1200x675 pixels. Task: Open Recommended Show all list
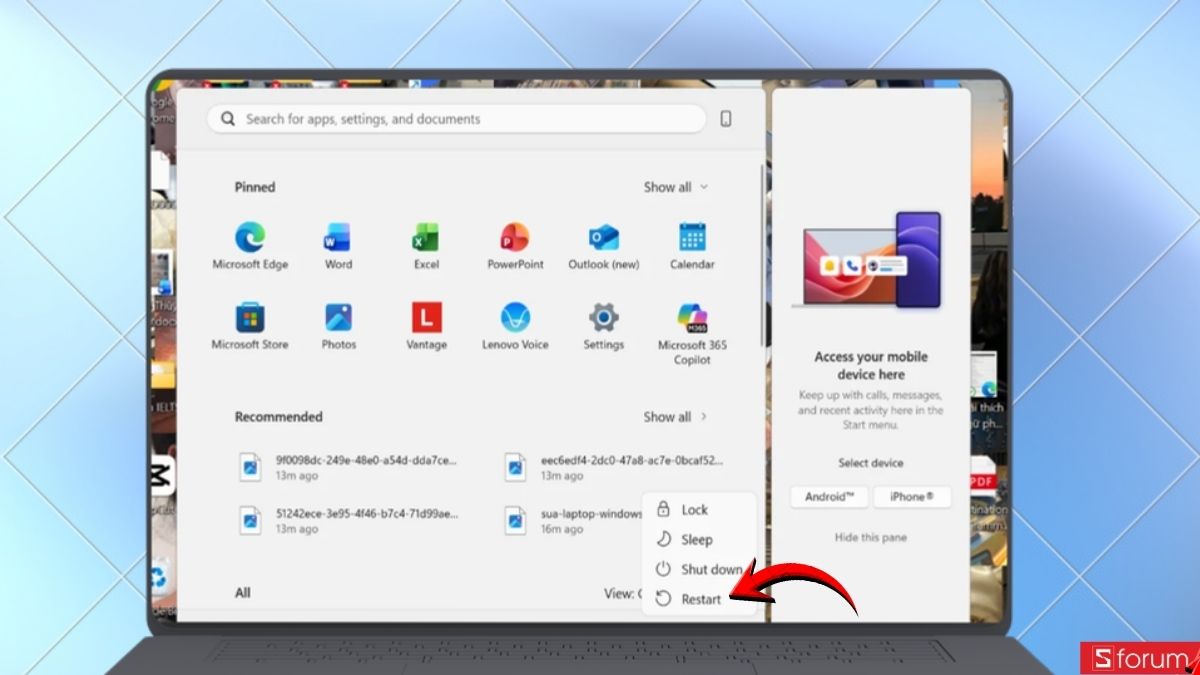tap(676, 417)
